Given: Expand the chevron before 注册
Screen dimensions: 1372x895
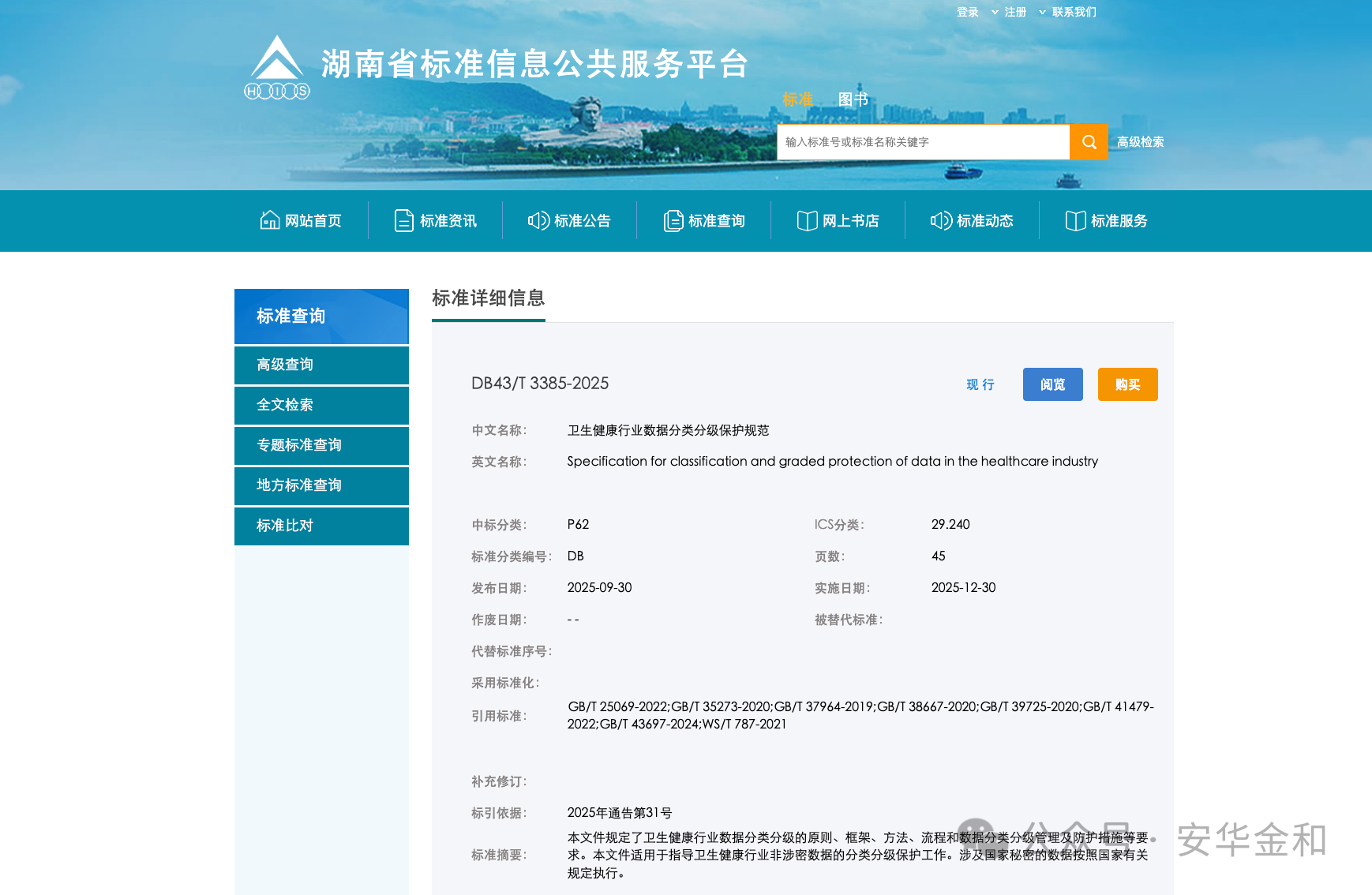Looking at the screenshot, I should pos(995,12).
